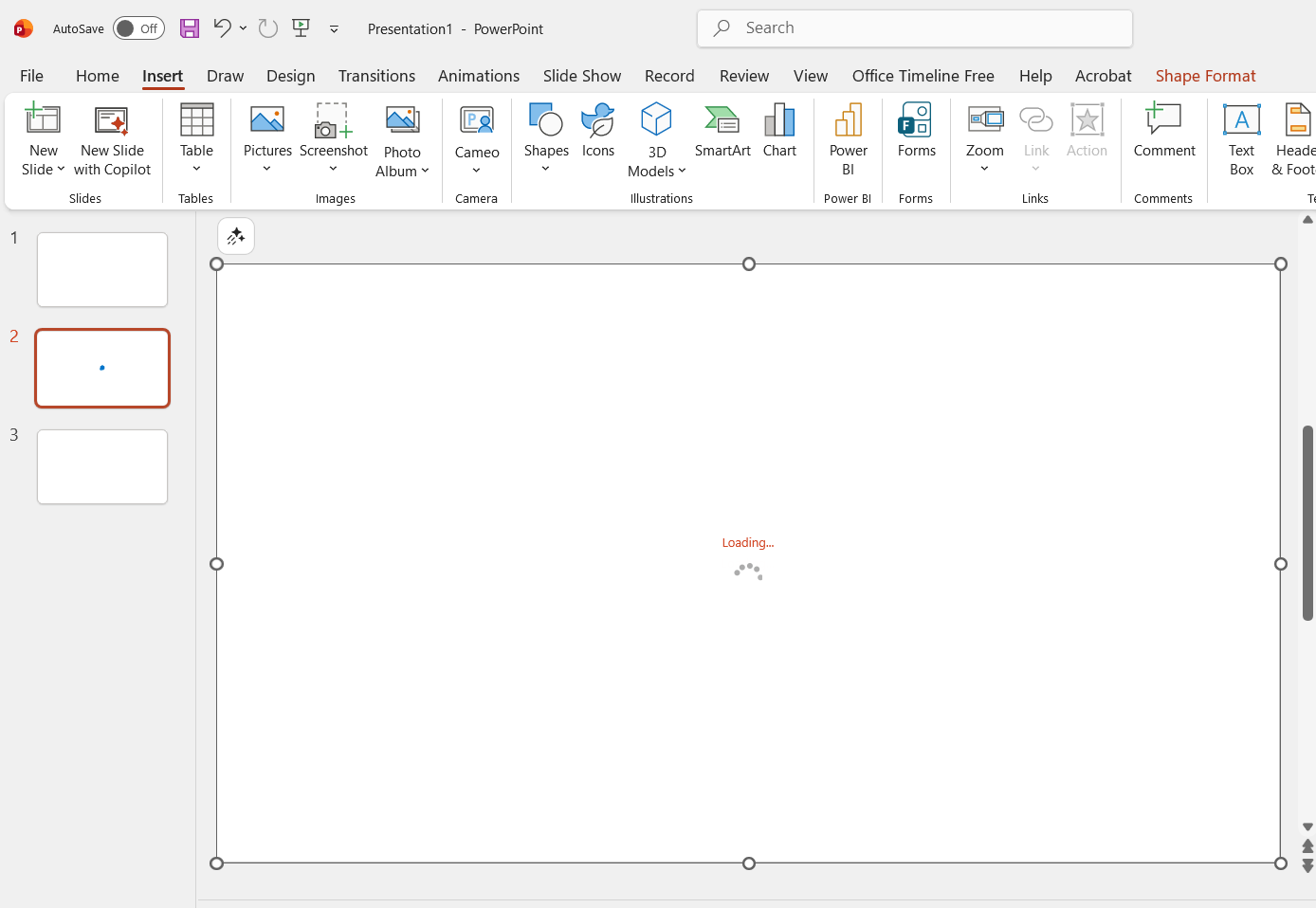This screenshot has width=1316, height=908.
Task: Expand the Zoom dropdown arrow
Action: point(984,169)
